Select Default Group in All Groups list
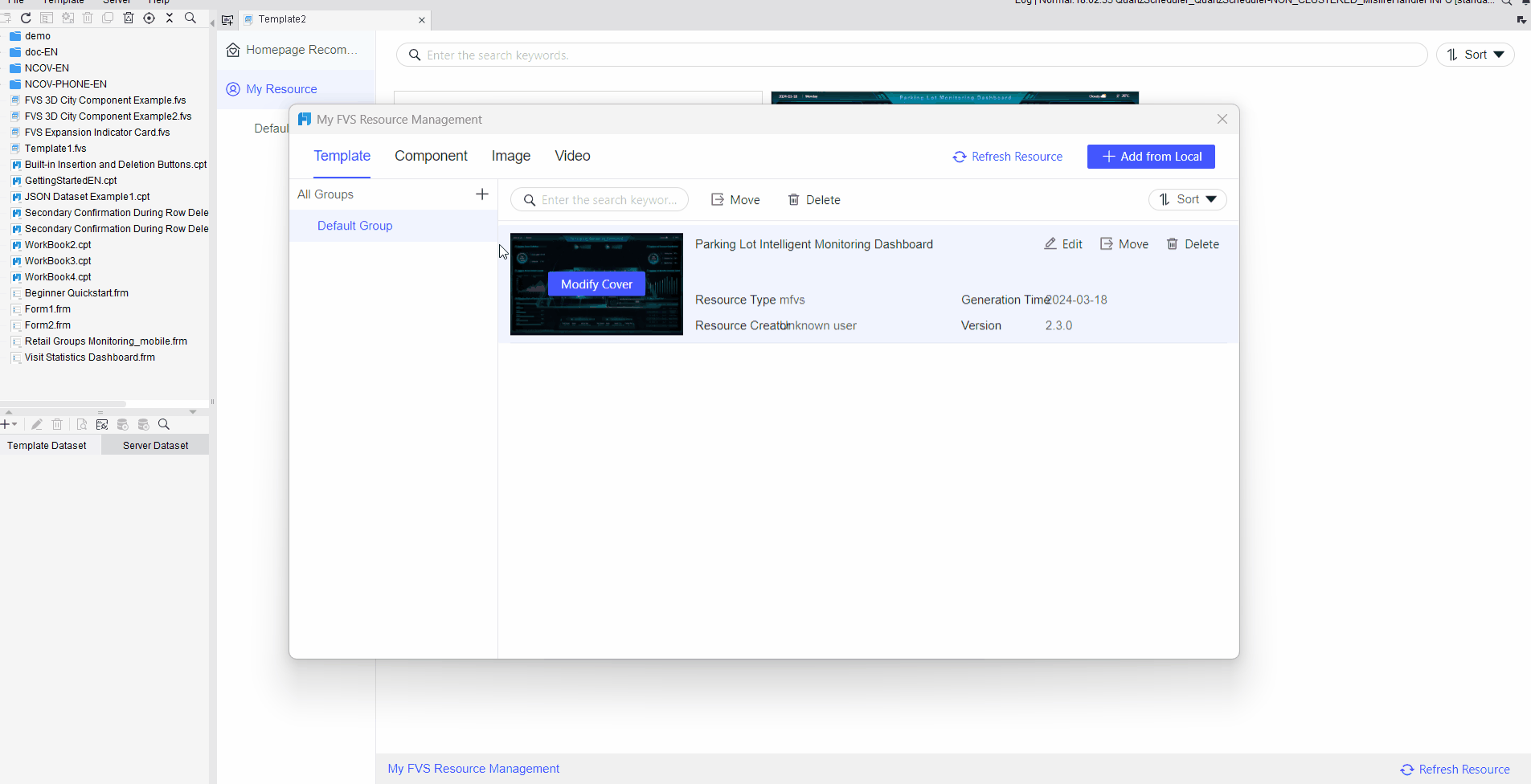 [x=354, y=226]
